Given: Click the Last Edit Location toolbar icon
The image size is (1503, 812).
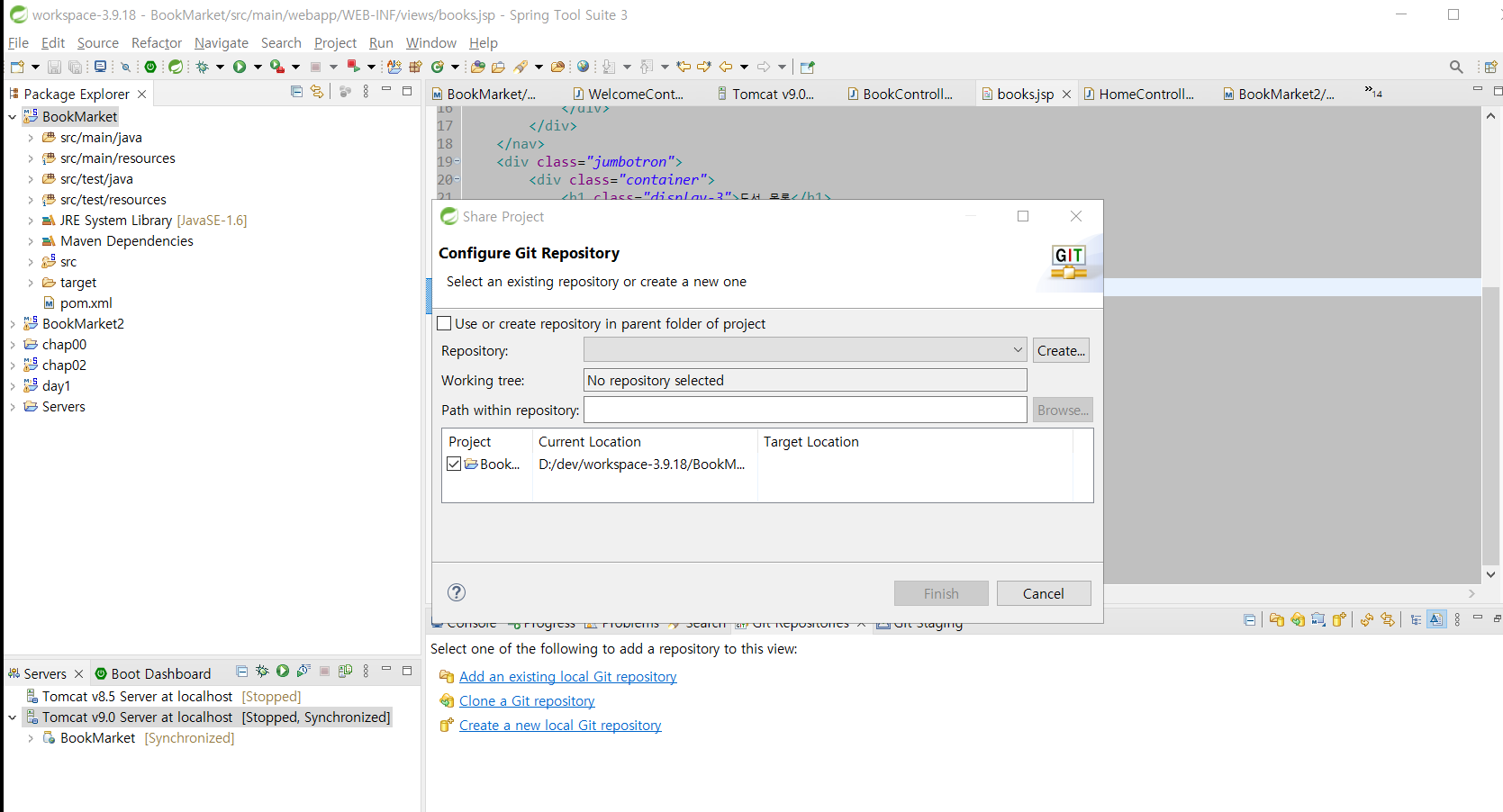Looking at the screenshot, I should coord(684,67).
